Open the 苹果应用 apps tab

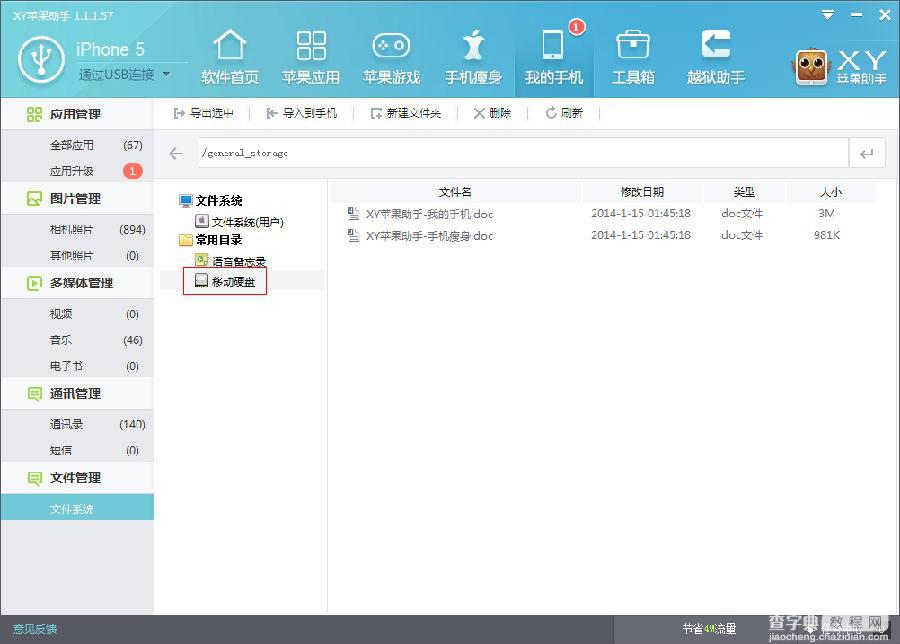311,57
